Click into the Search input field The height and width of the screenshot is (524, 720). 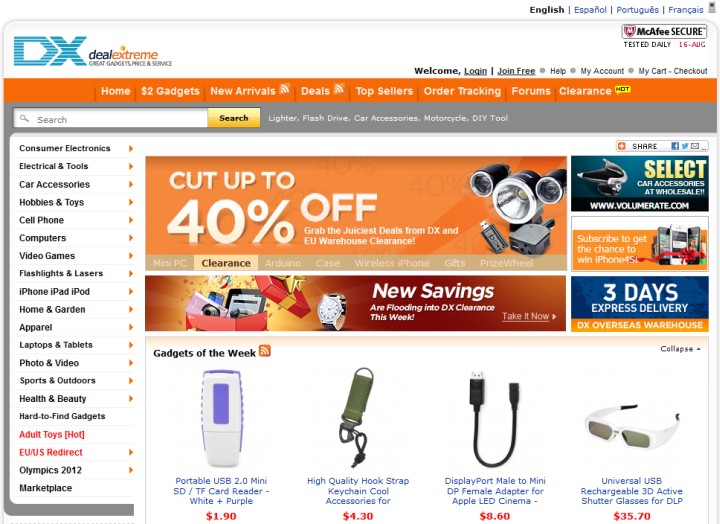(x=111, y=118)
